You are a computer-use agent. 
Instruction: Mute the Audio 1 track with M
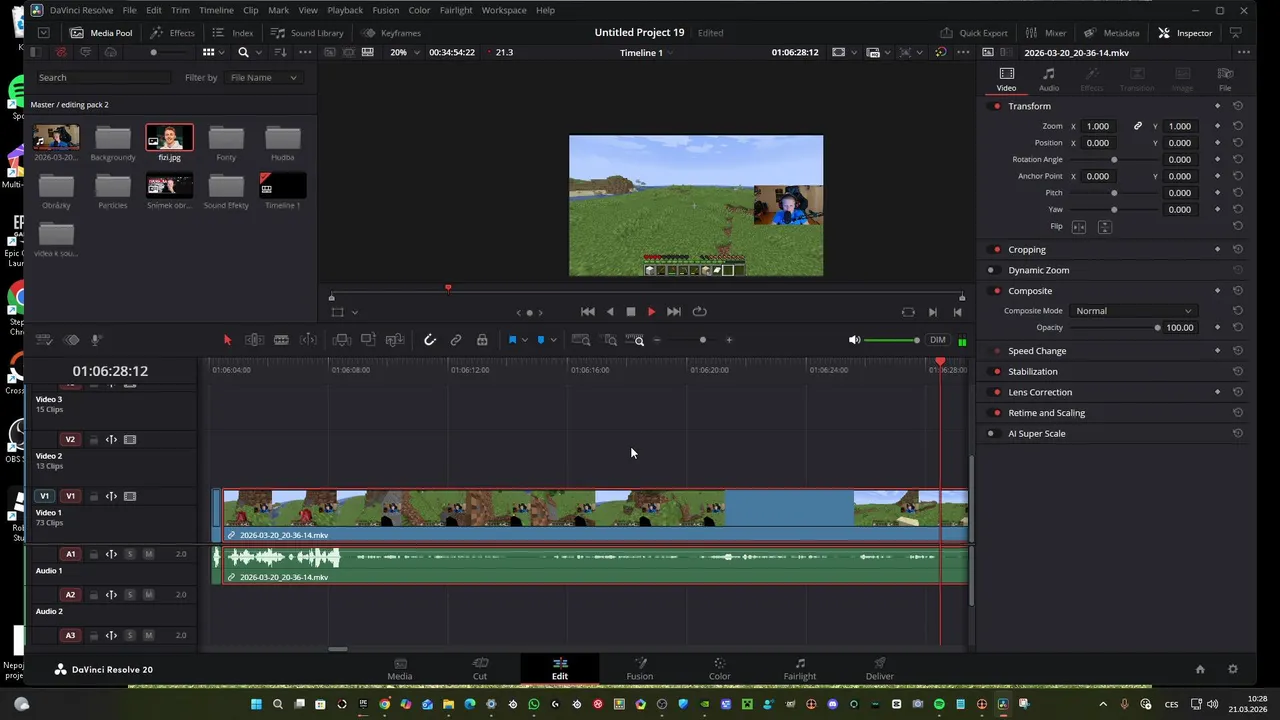(148, 554)
